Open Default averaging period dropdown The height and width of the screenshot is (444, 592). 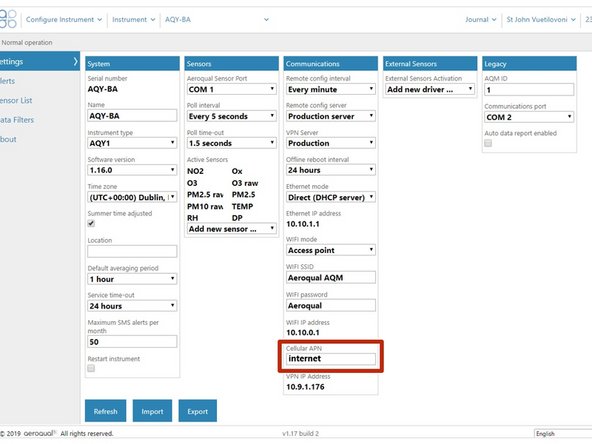pyautogui.click(x=132, y=279)
